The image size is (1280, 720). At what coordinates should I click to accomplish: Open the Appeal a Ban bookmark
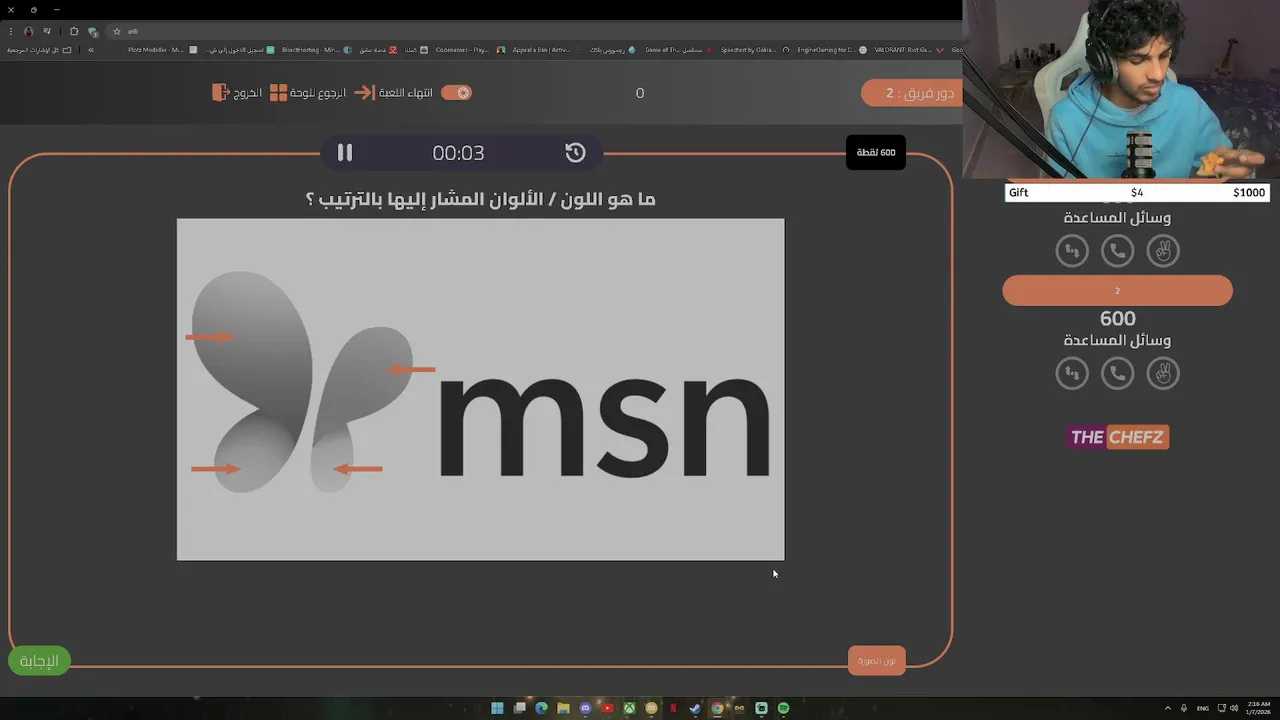(x=546, y=49)
